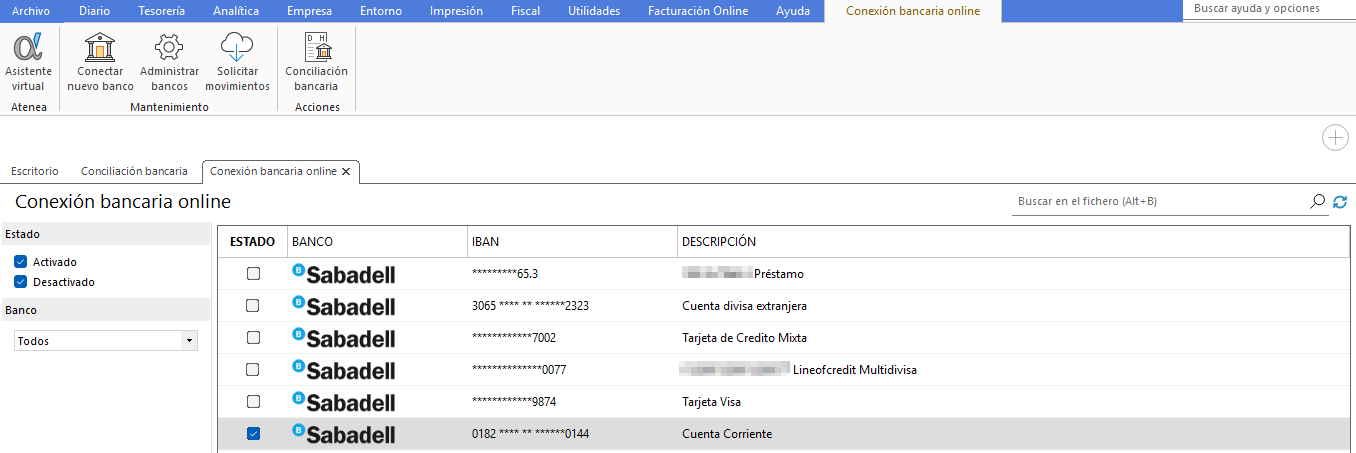Select IBAN 0182 ending 0144
Viewport: 1356px width, 453px height.
(530, 434)
